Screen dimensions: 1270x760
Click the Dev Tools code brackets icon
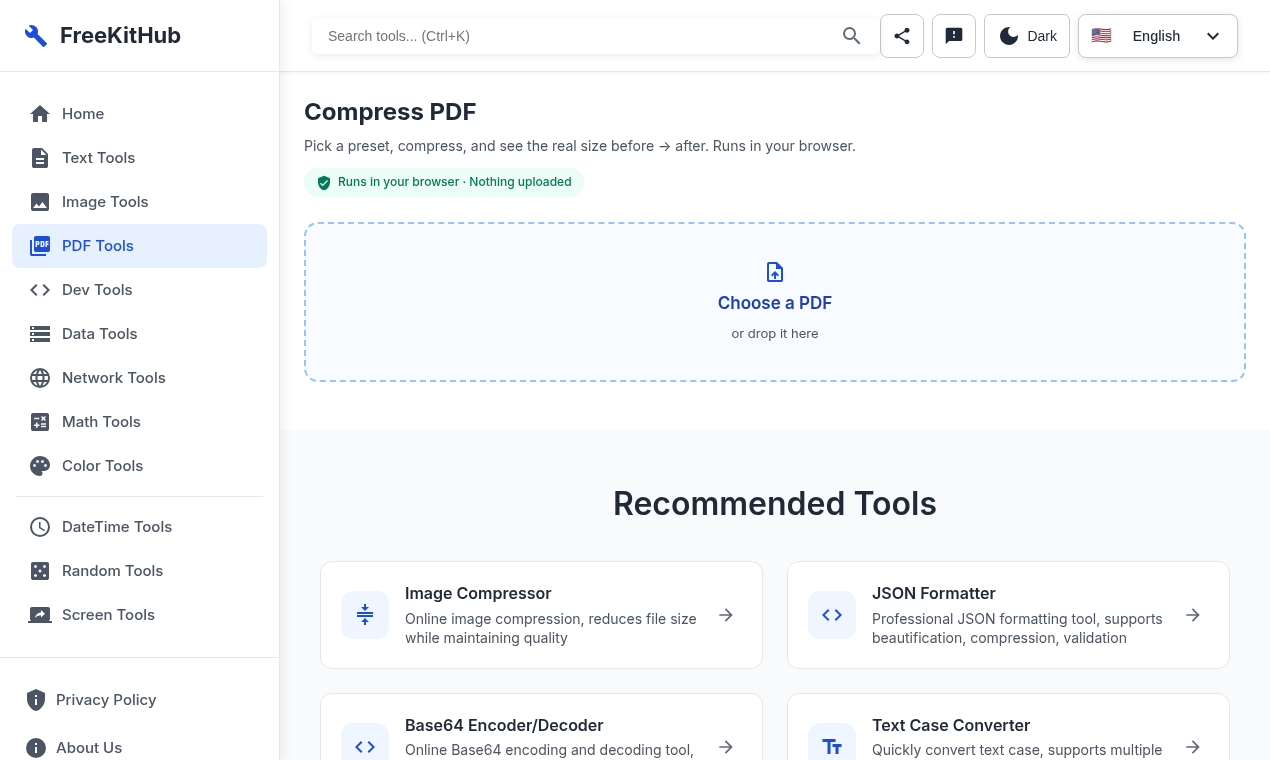40,290
